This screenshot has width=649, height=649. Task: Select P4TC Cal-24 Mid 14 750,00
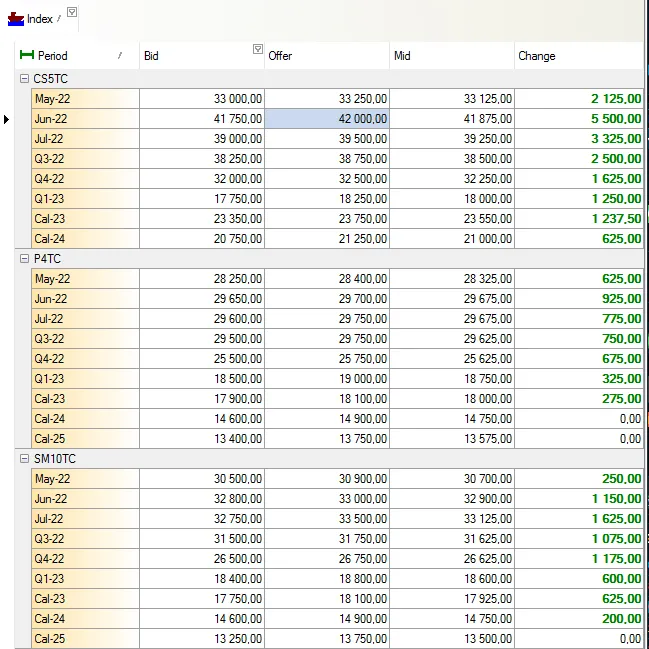pos(452,418)
